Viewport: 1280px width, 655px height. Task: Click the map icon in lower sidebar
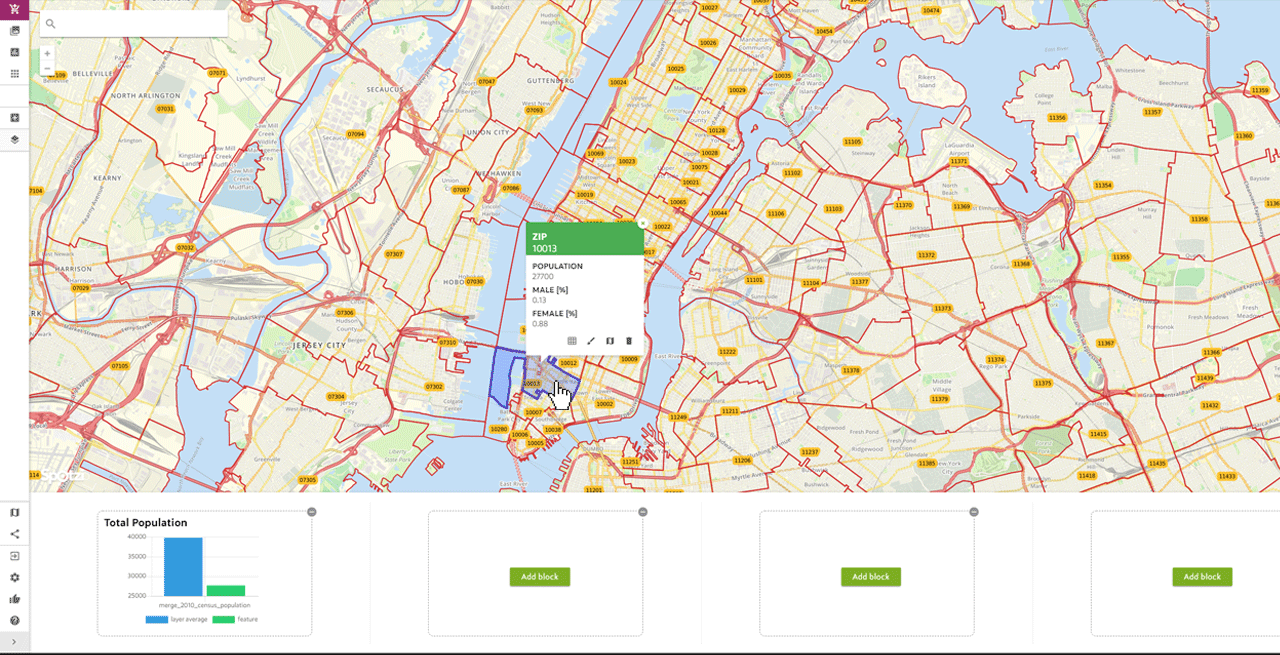tap(15, 512)
